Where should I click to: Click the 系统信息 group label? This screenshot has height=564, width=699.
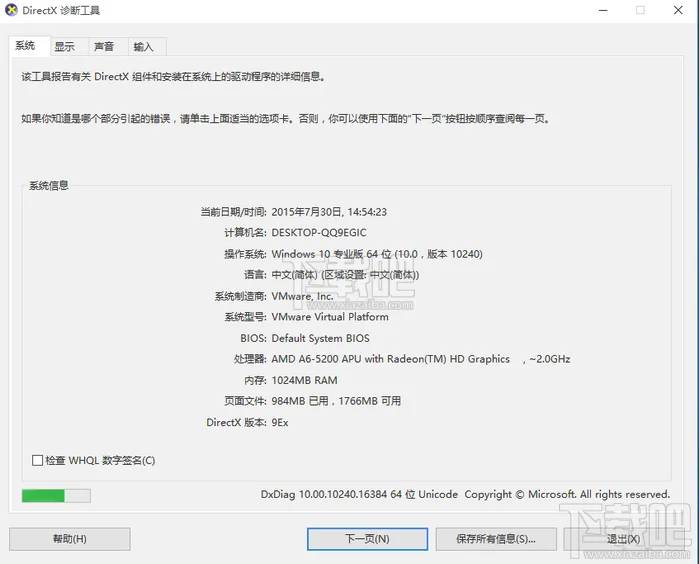point(49,185)
